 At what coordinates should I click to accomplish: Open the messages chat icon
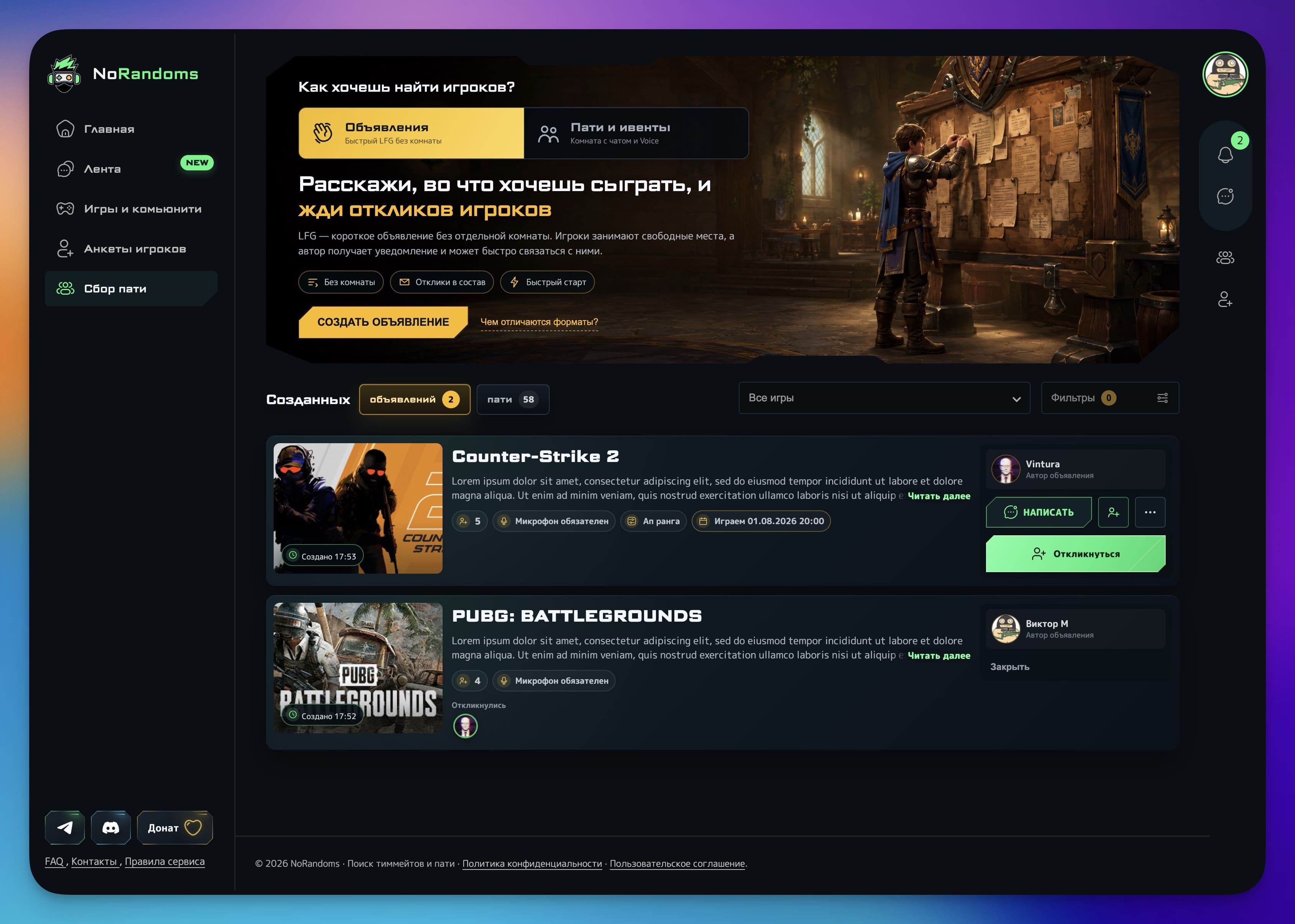[1225, 196]
